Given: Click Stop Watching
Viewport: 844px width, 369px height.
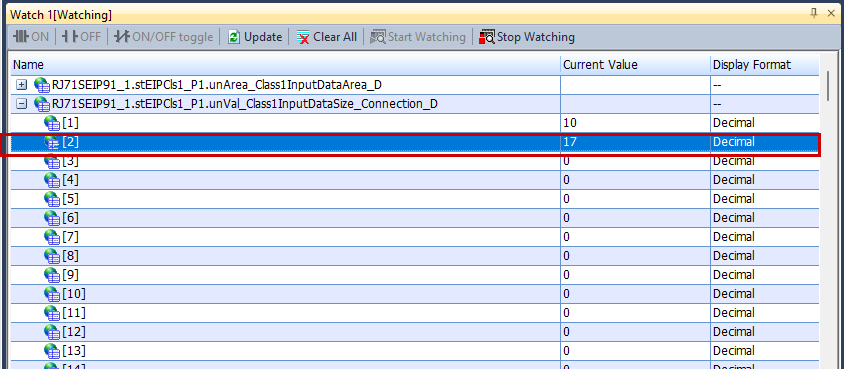Looking at the screenshot, I should click(x=527, y=37).
